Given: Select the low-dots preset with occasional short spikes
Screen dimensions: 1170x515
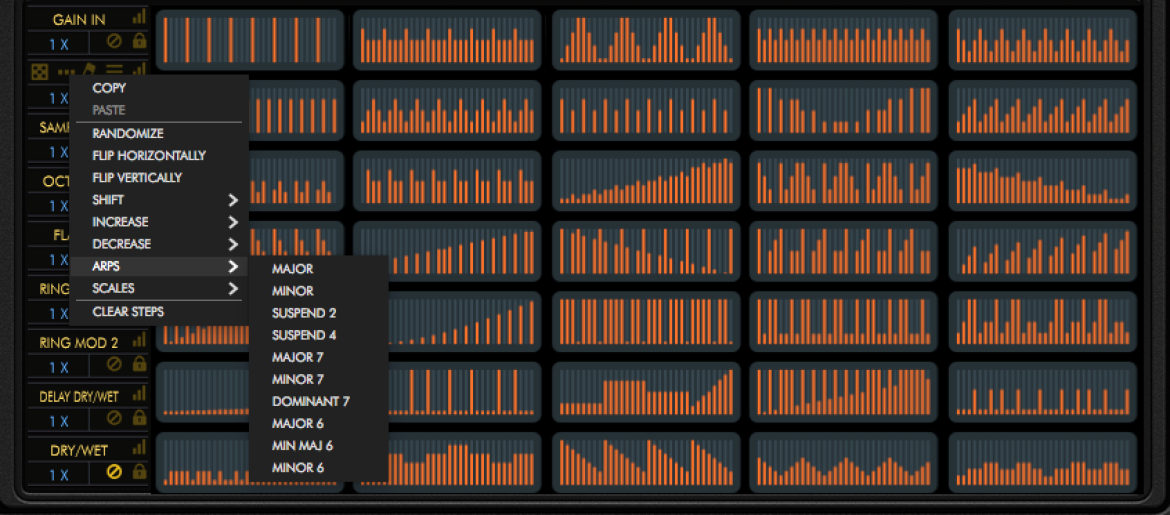Looking at the screenshot, I should click(1042, 393).
